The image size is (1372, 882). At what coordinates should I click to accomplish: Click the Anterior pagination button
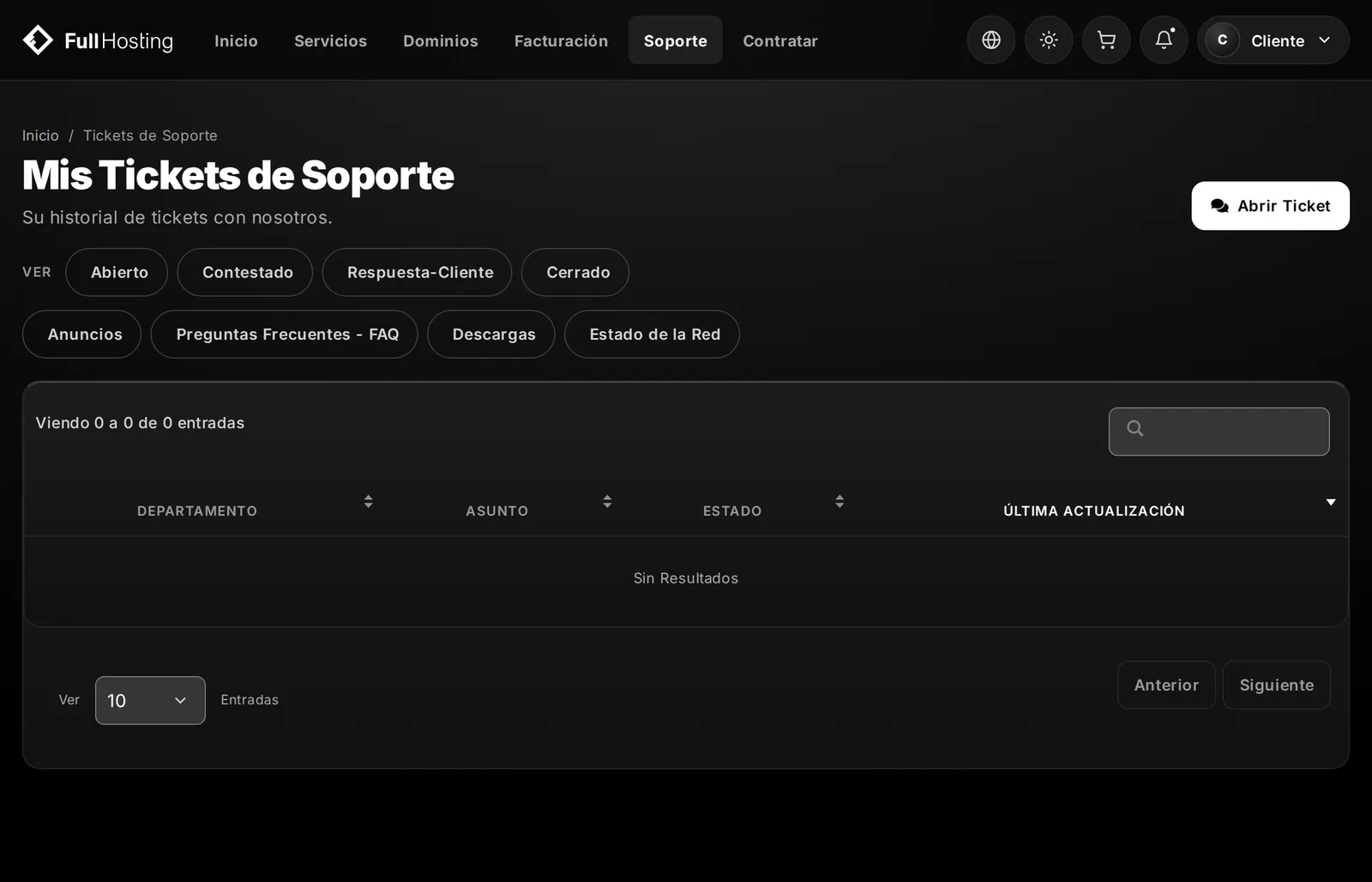point(1166,685)
